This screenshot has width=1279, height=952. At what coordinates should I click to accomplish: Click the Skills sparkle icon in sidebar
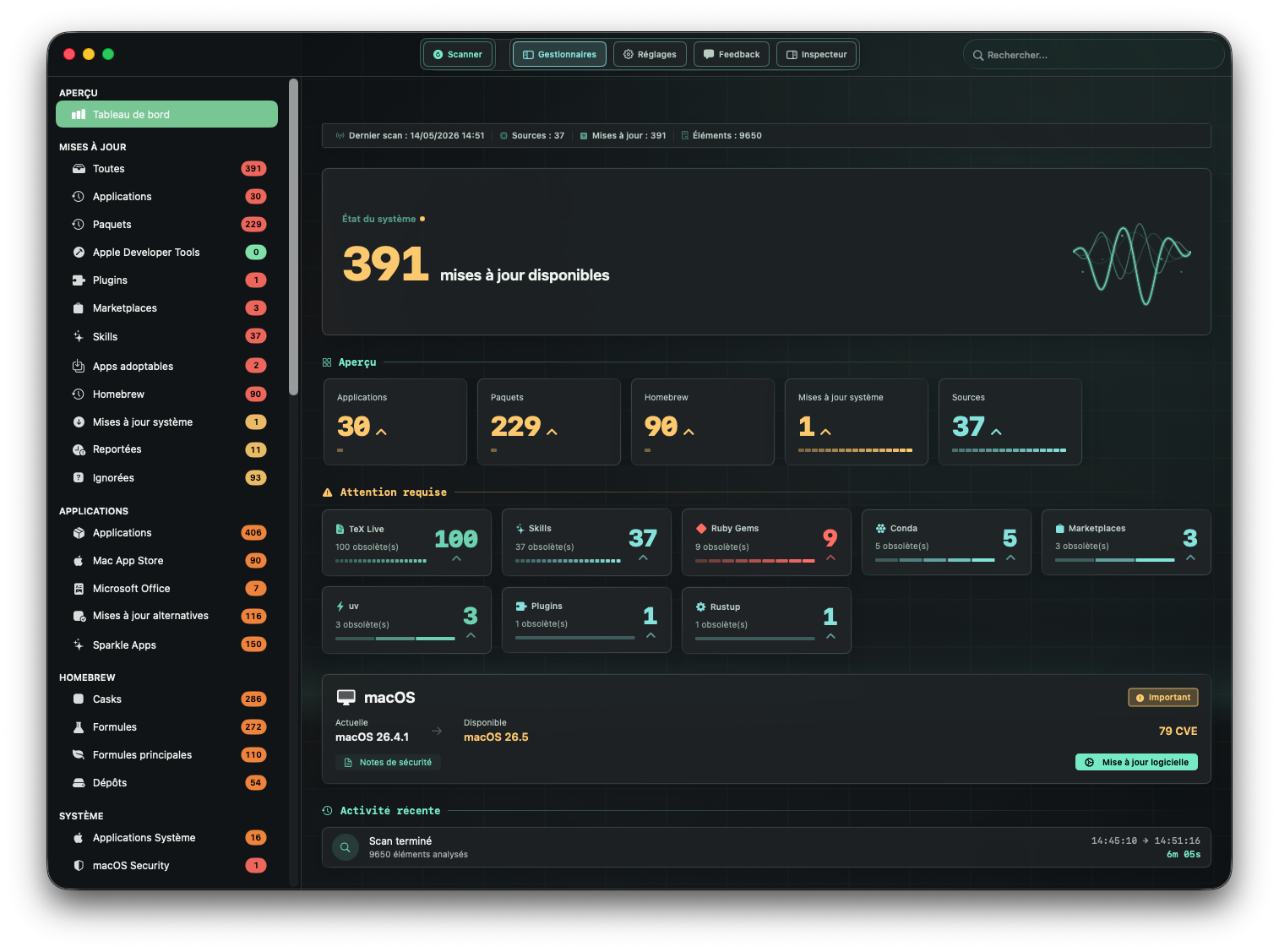79,336
